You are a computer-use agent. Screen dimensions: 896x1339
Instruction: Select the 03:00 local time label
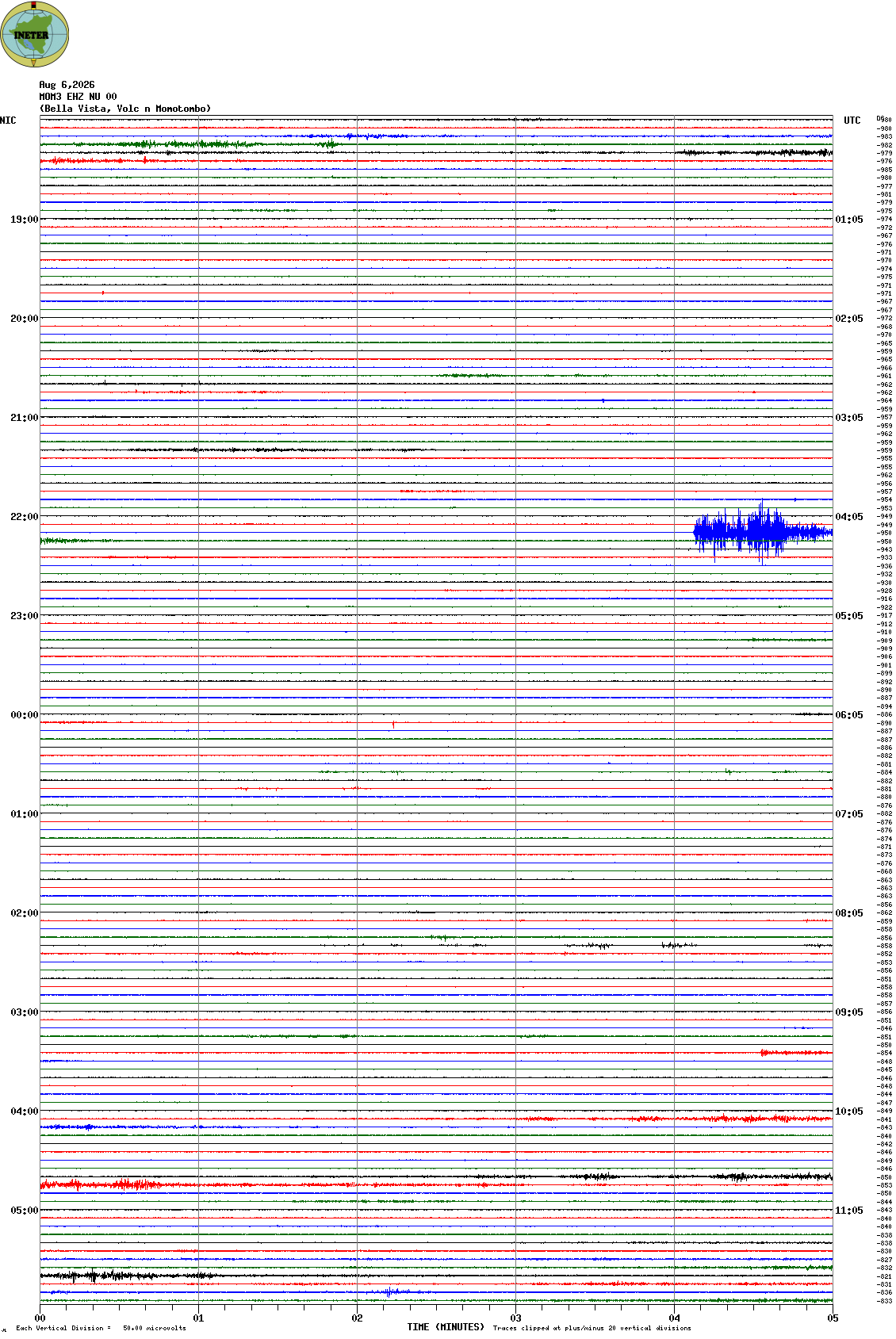click(x=24, y=1012)
